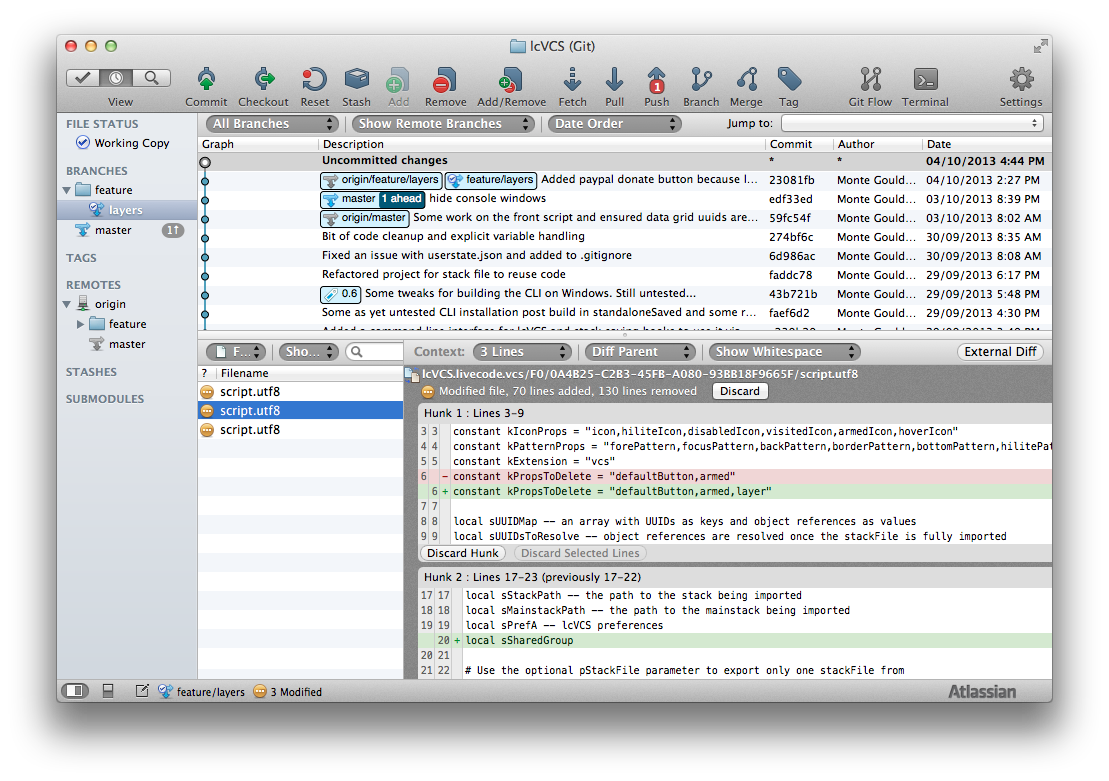Click the STASHES sidebar header
The image size is (1109, 781).
click(91, 372)
